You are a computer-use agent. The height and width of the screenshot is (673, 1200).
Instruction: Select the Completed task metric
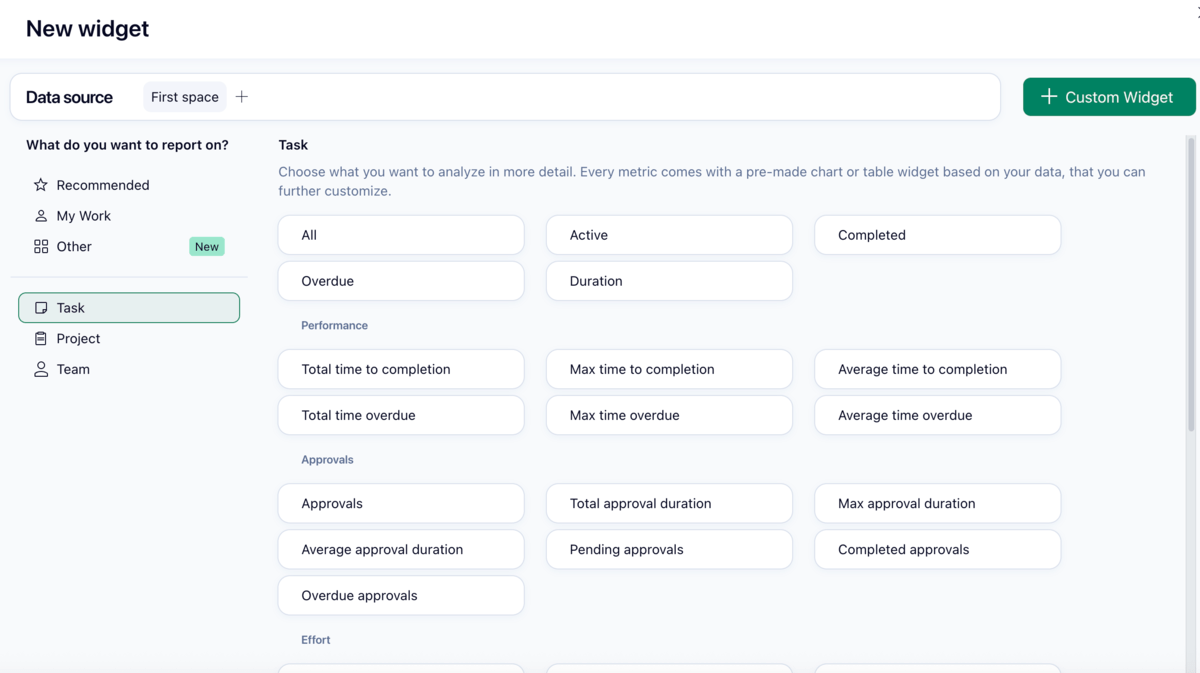click(937, 235)
